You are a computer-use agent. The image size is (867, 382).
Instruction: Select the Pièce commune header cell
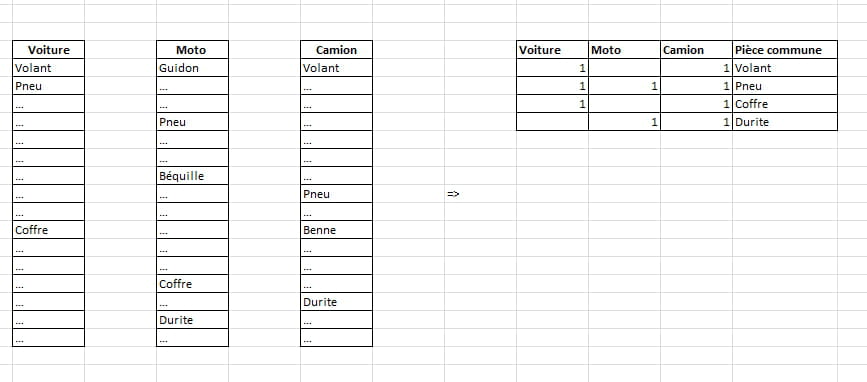pos(785,50)
